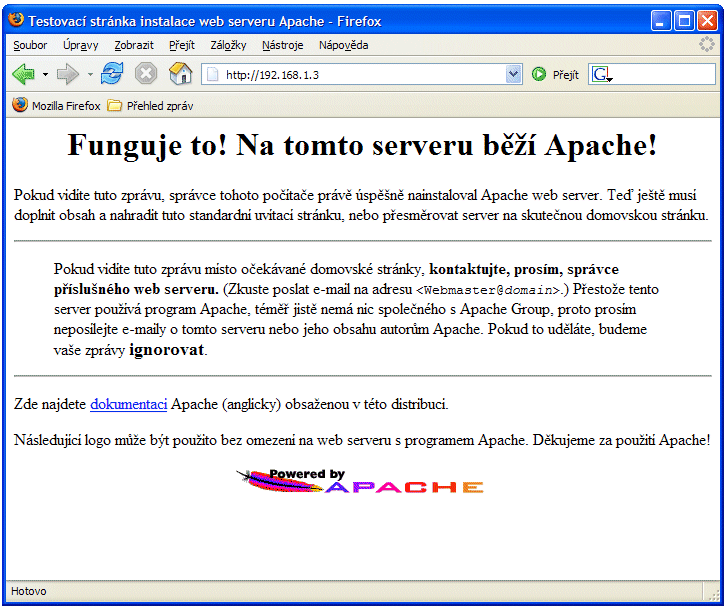Close the Firefox window
Viewport: 727px width, 608px height.
tap(708, 21)
